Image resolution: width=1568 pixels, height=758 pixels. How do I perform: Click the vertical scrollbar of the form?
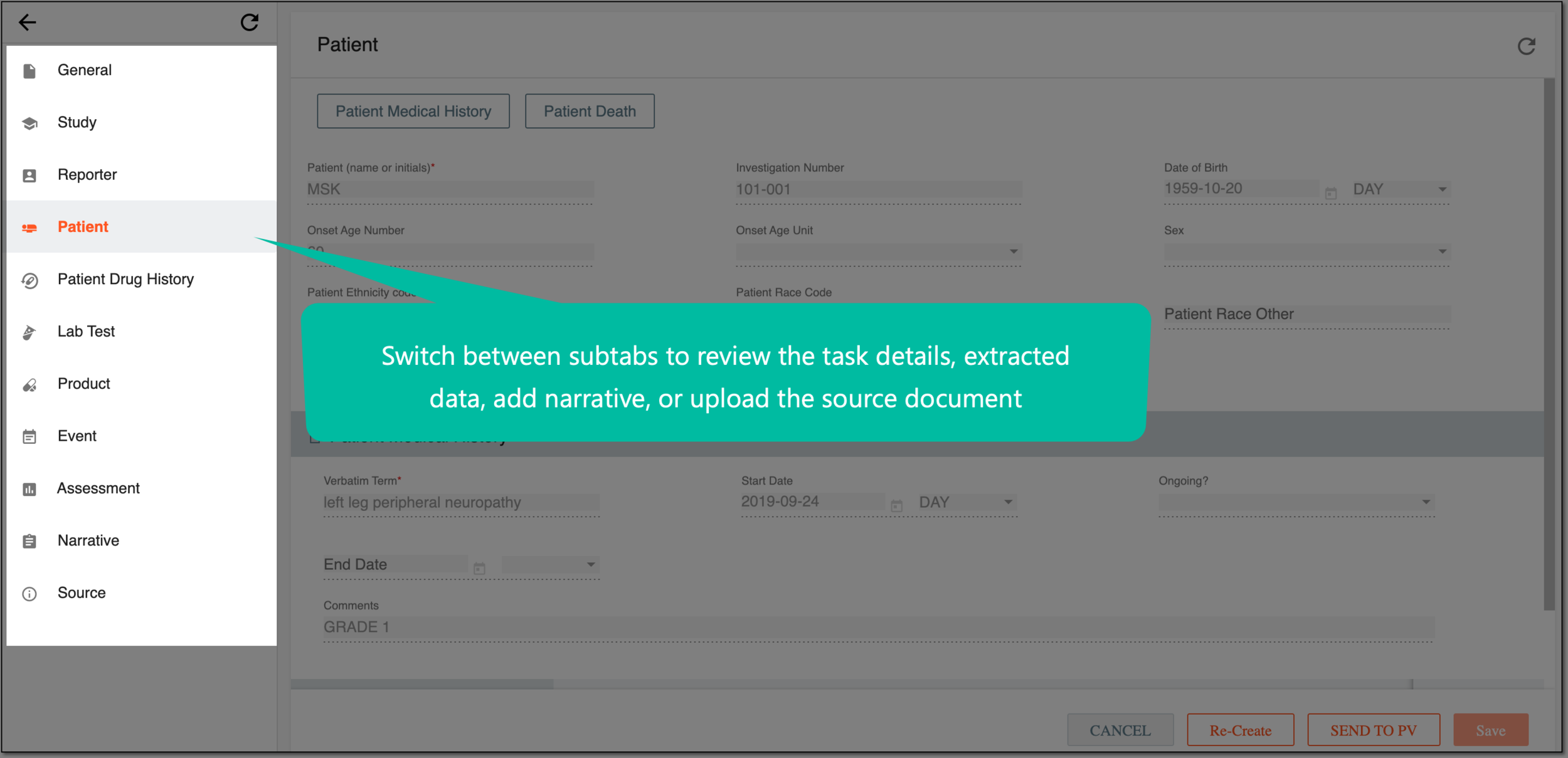point(1549,344)
